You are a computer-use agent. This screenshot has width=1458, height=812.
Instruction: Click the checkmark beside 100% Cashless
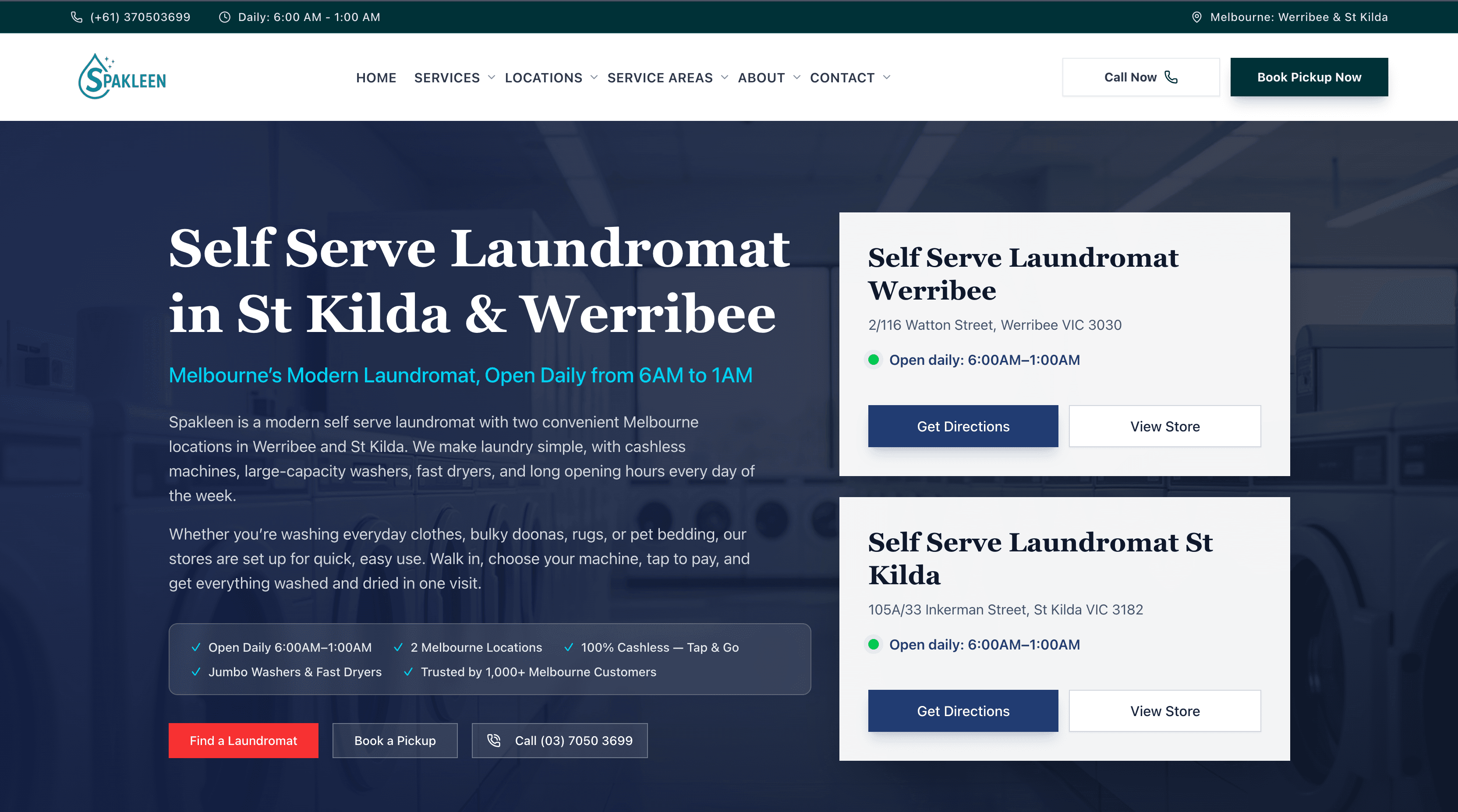[568, 647]
